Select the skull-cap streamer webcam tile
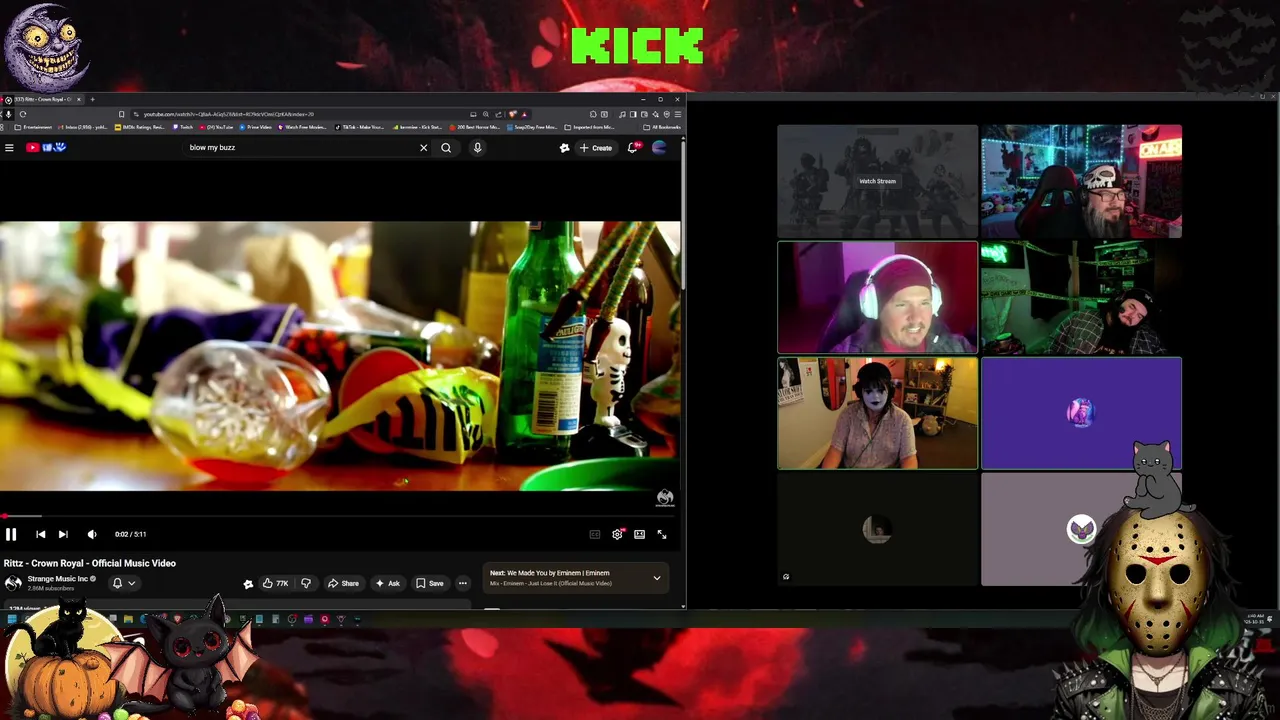This screenshot has width=1280, height=720. click(1081, 181)
